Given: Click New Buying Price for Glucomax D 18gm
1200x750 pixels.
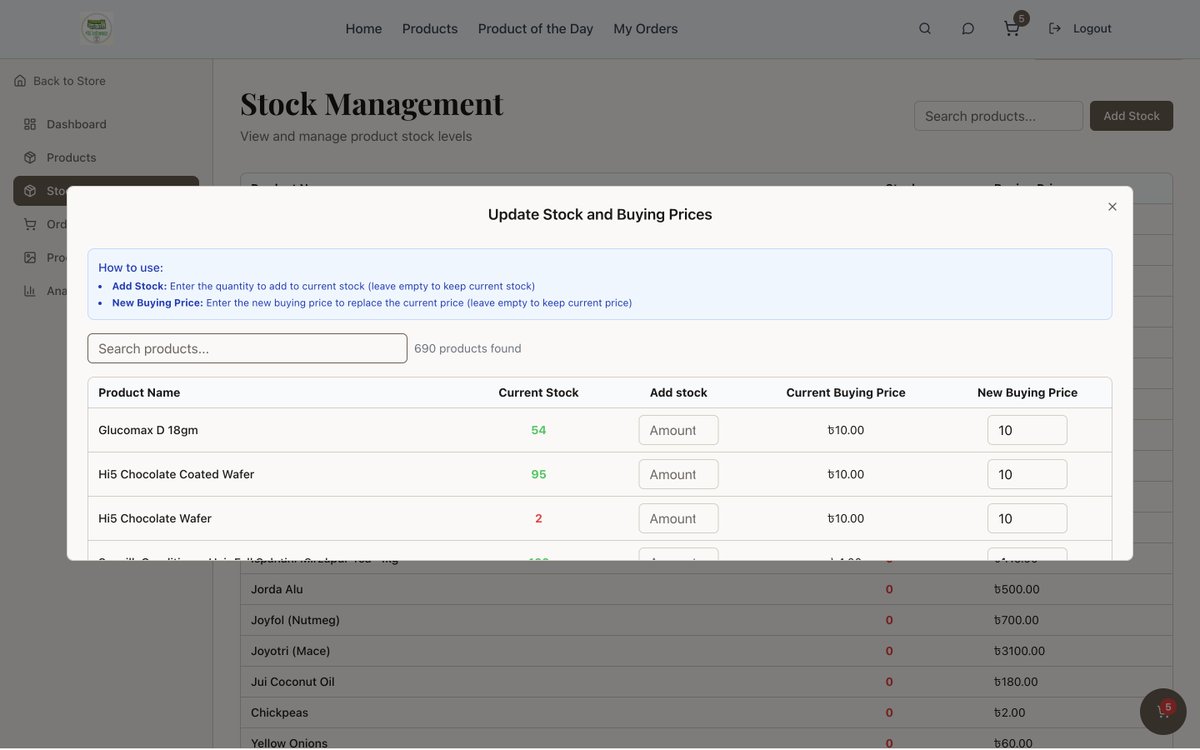Looking at the screenshot, I should coord(1027,430).
